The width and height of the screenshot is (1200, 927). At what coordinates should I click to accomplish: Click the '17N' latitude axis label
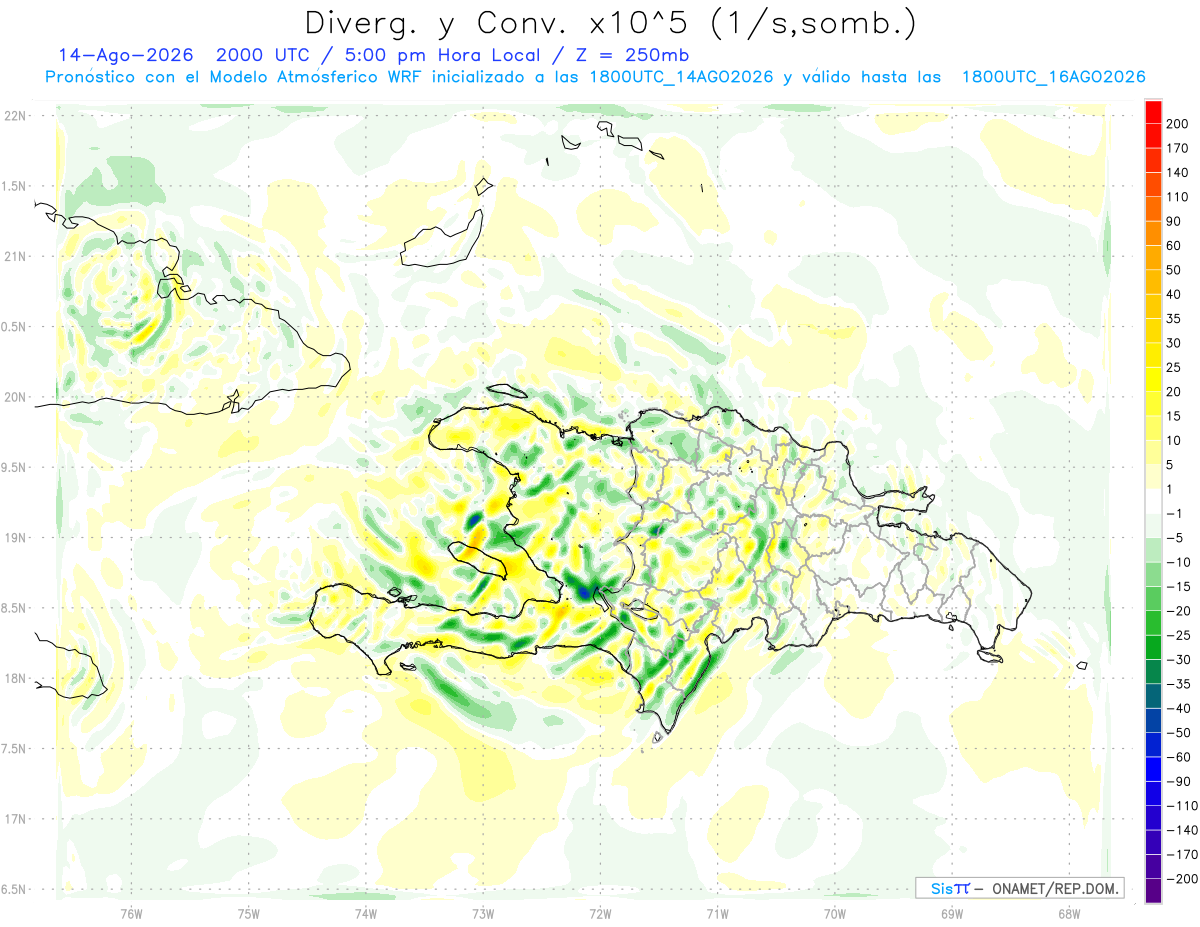tap(14, 819)
